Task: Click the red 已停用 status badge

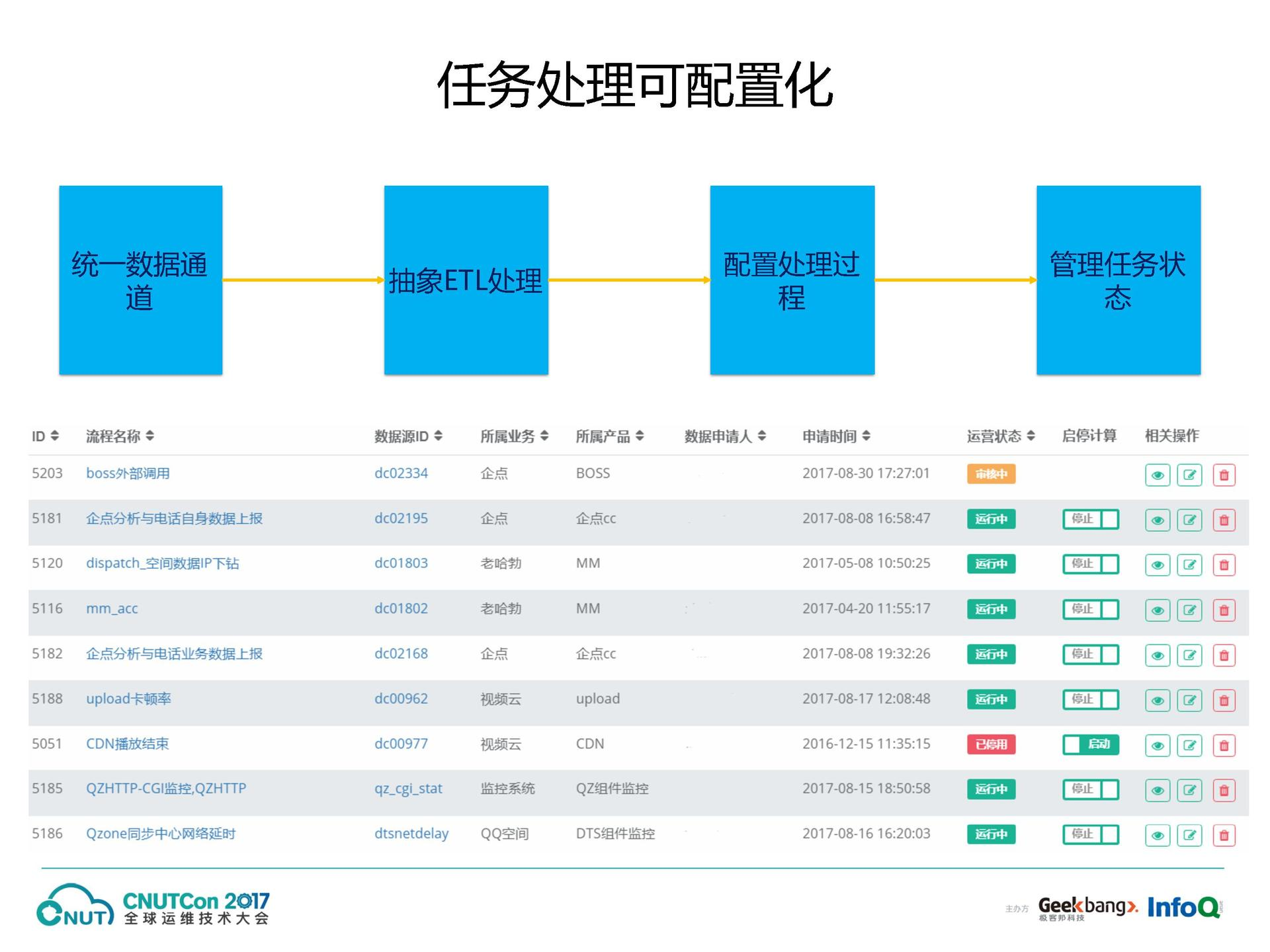Action: pyautogui.click(x=990, y=744)
